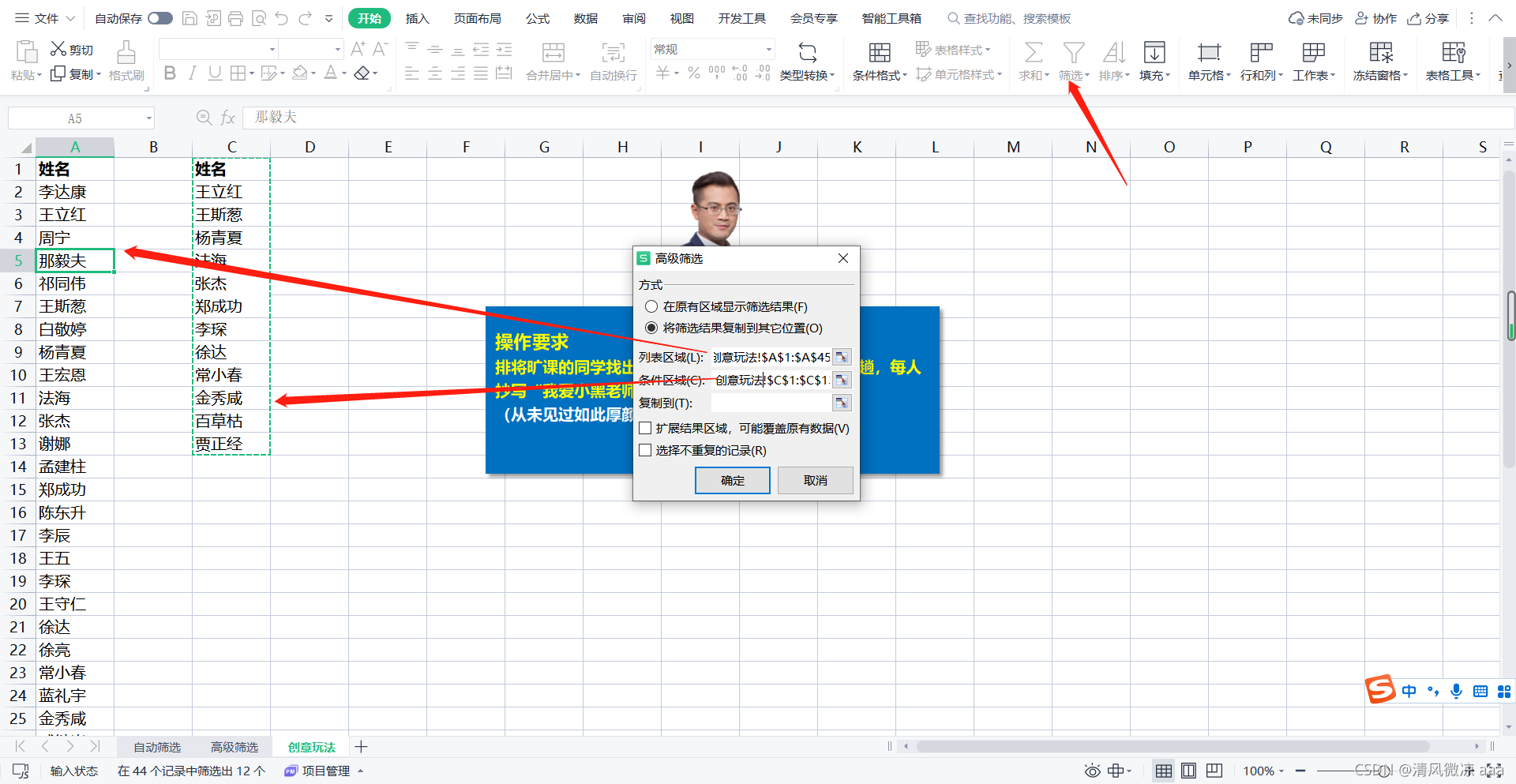Image resolution: width=1516 pixels, height=784 pixels.
Task: Expand the 项目管理 arrow in status bar
Action: tap(360, 771)
